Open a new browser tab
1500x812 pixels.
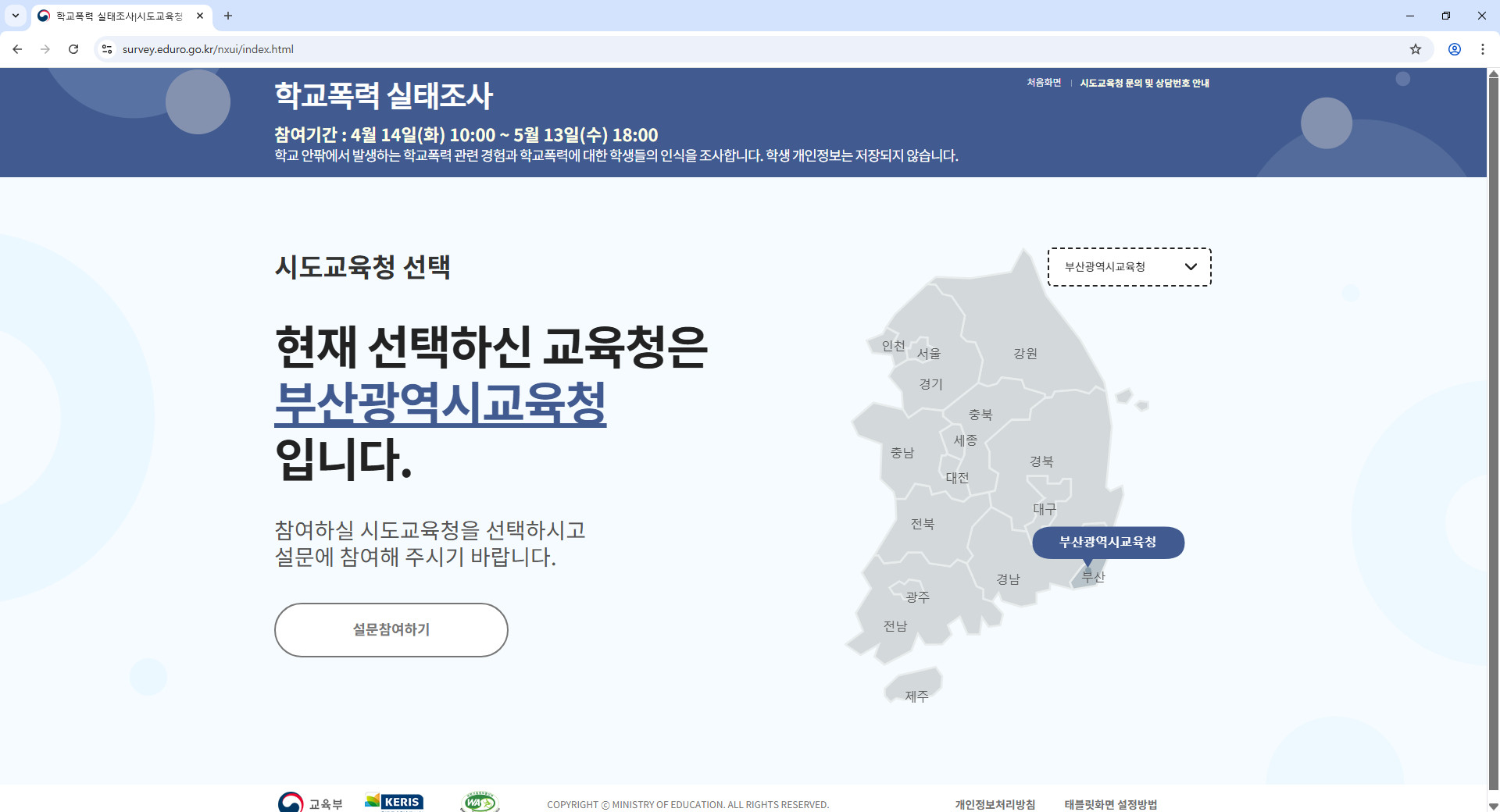[x=228, y=16]
